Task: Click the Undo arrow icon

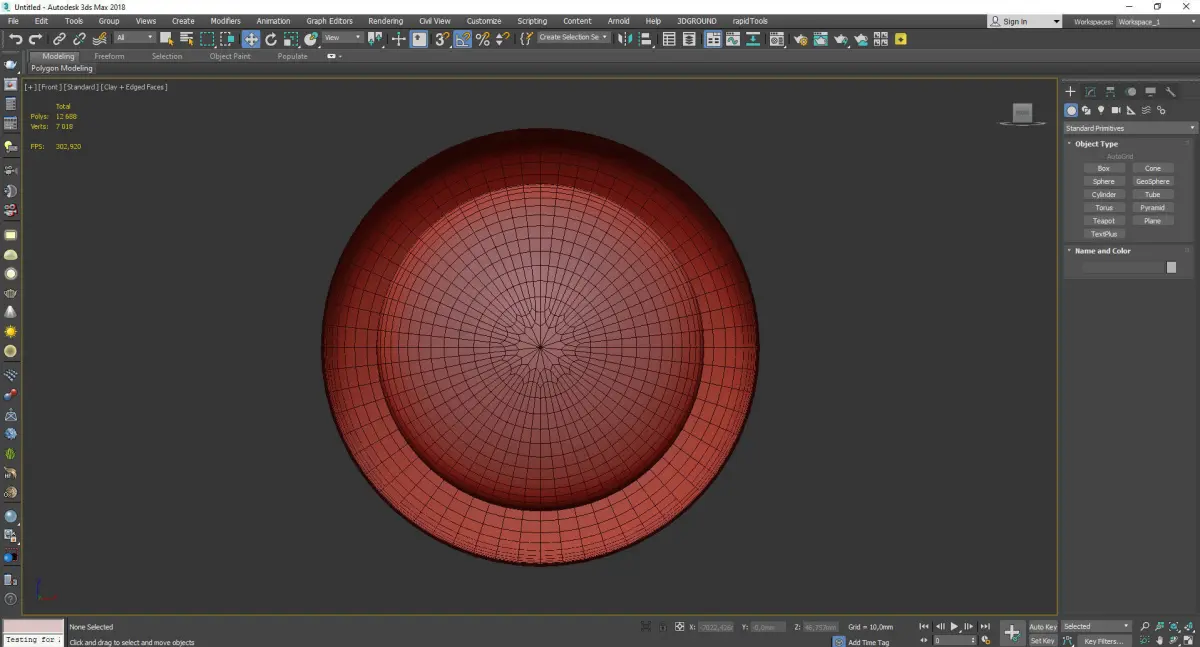Action: point(16,39)
